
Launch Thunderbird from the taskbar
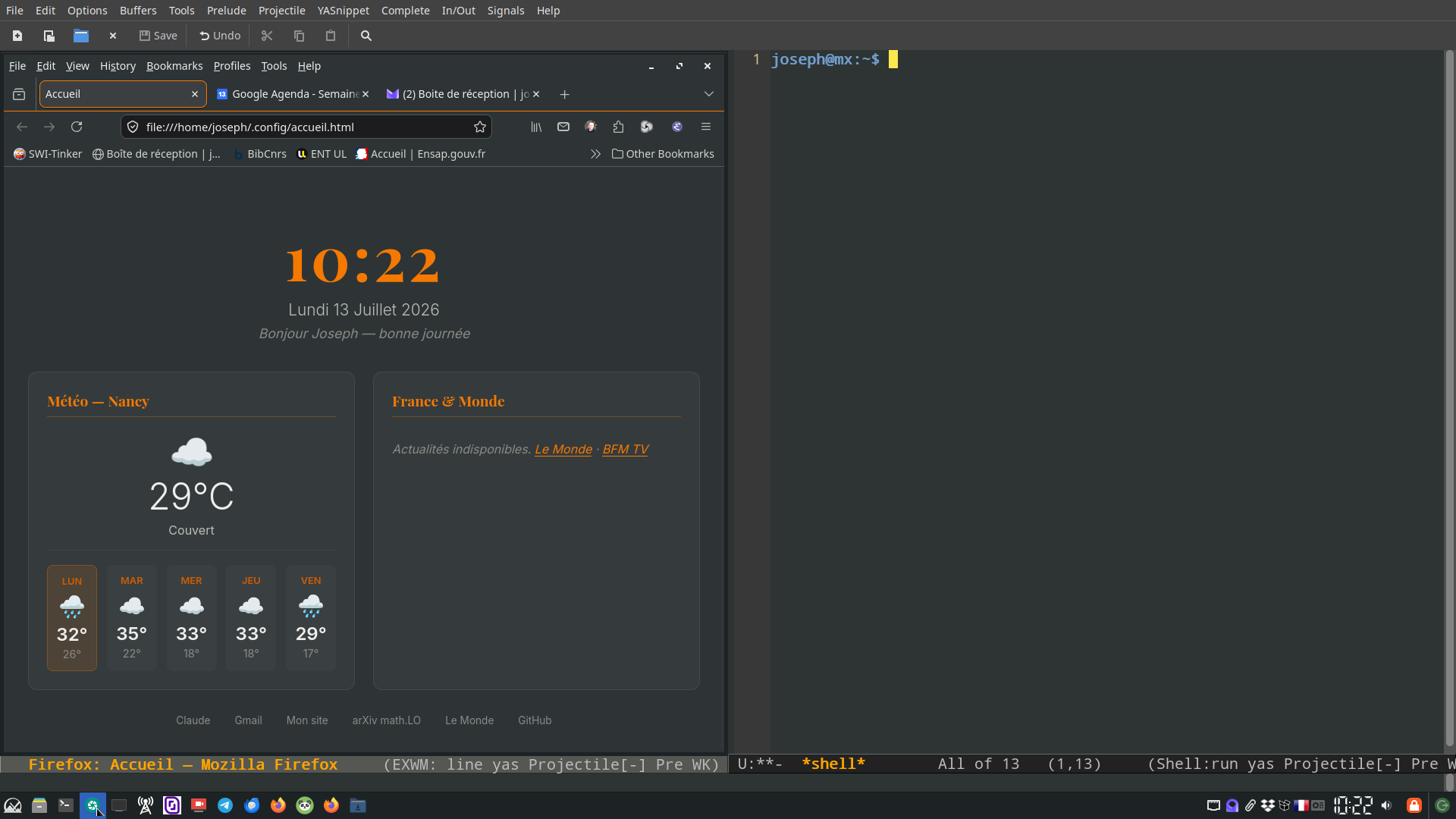click(x=252, y=805)
